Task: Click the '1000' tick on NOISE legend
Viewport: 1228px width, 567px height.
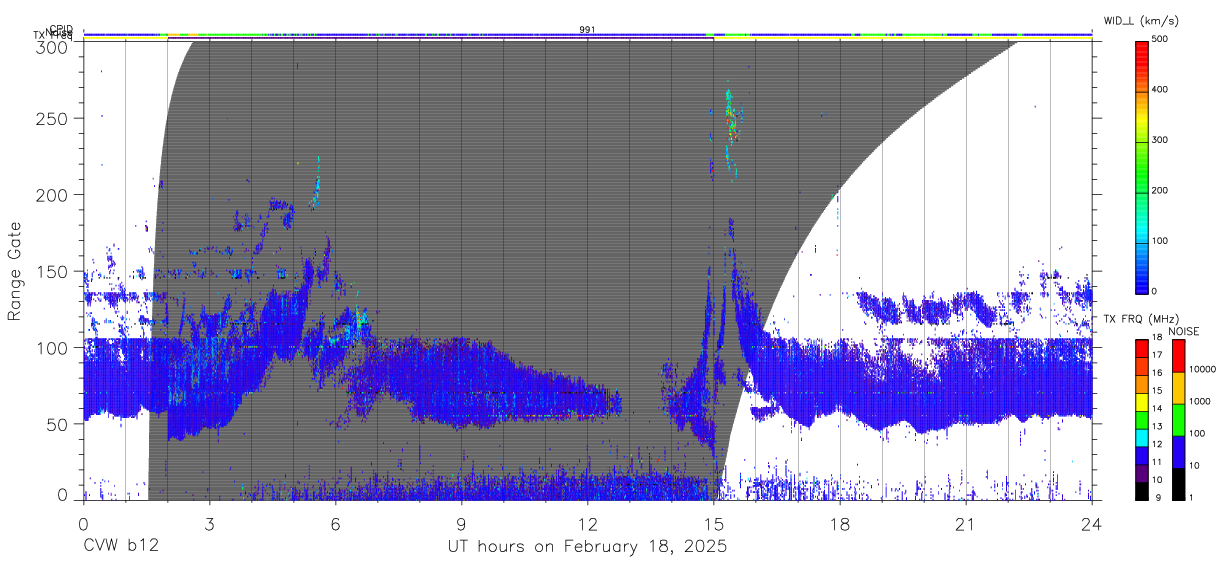Action: 1200,401
